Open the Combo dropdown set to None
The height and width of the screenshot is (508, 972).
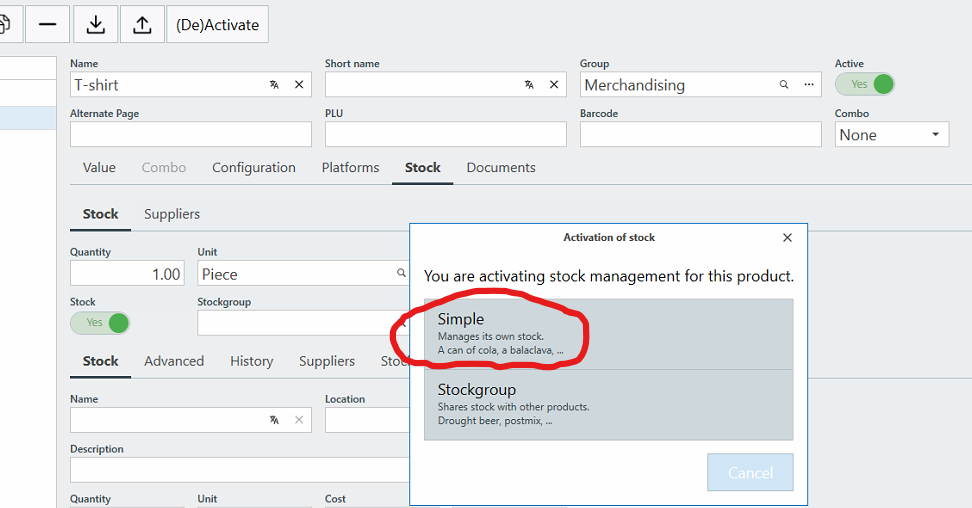pos(892,135)
